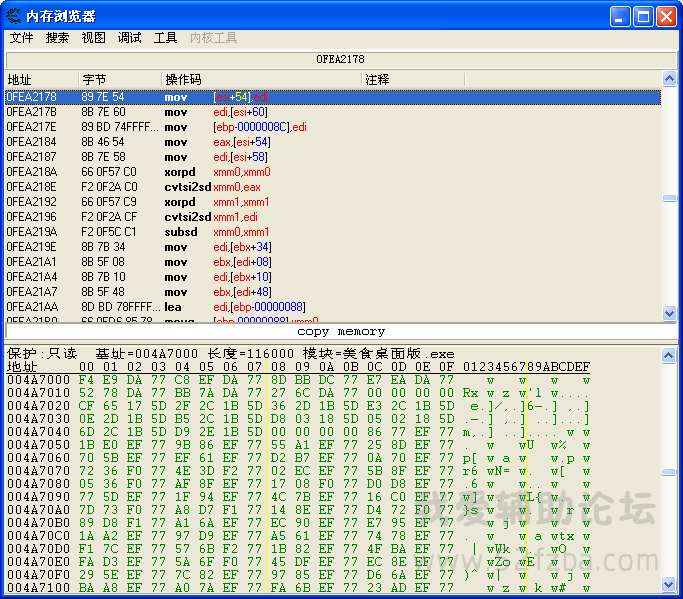Viewport: 683px width, 599px height.
Task: Click disassembler scroll up arrow
Action: point(669,79)
